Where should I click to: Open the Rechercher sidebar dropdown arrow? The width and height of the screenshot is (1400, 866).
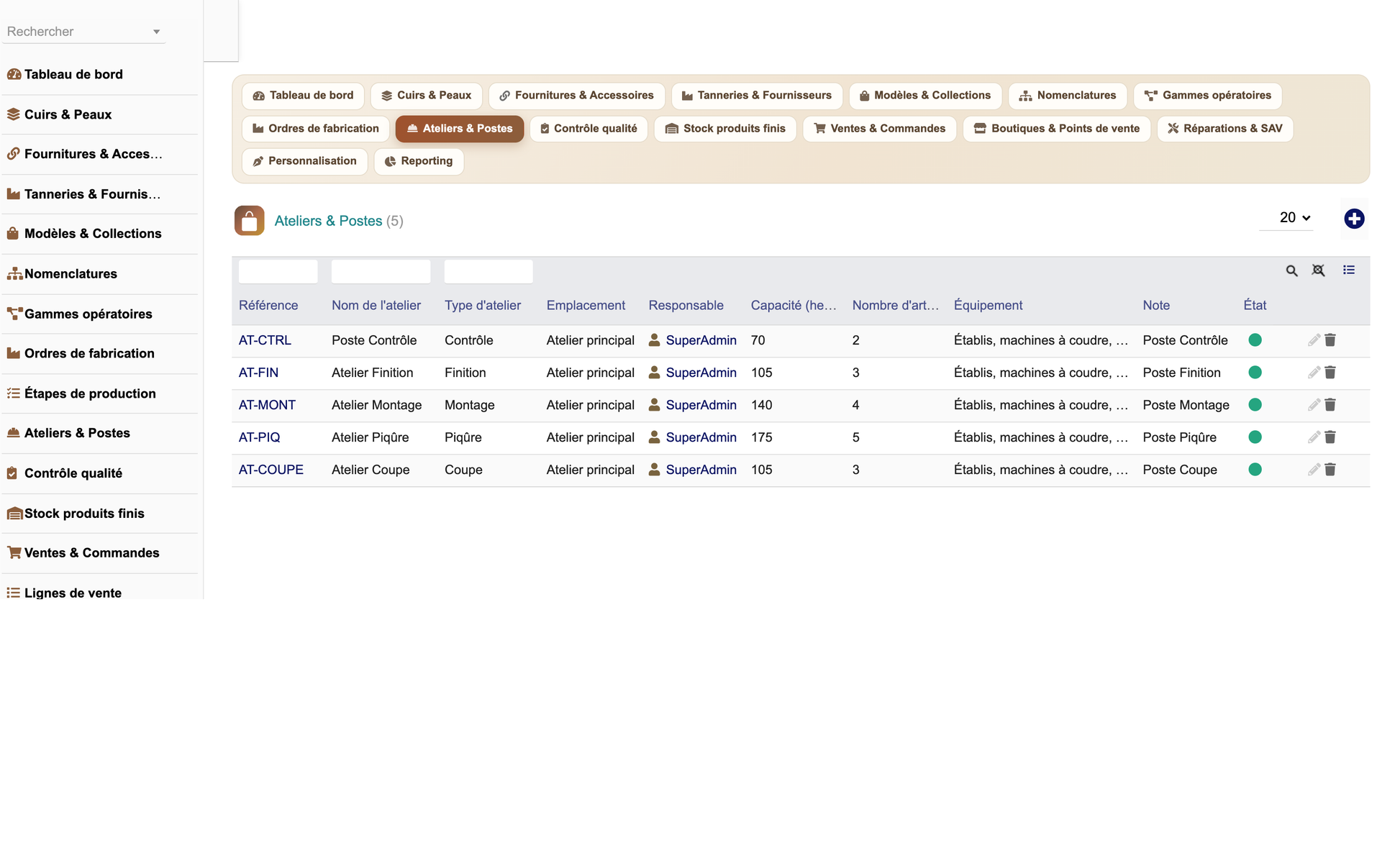click(156, 32)
